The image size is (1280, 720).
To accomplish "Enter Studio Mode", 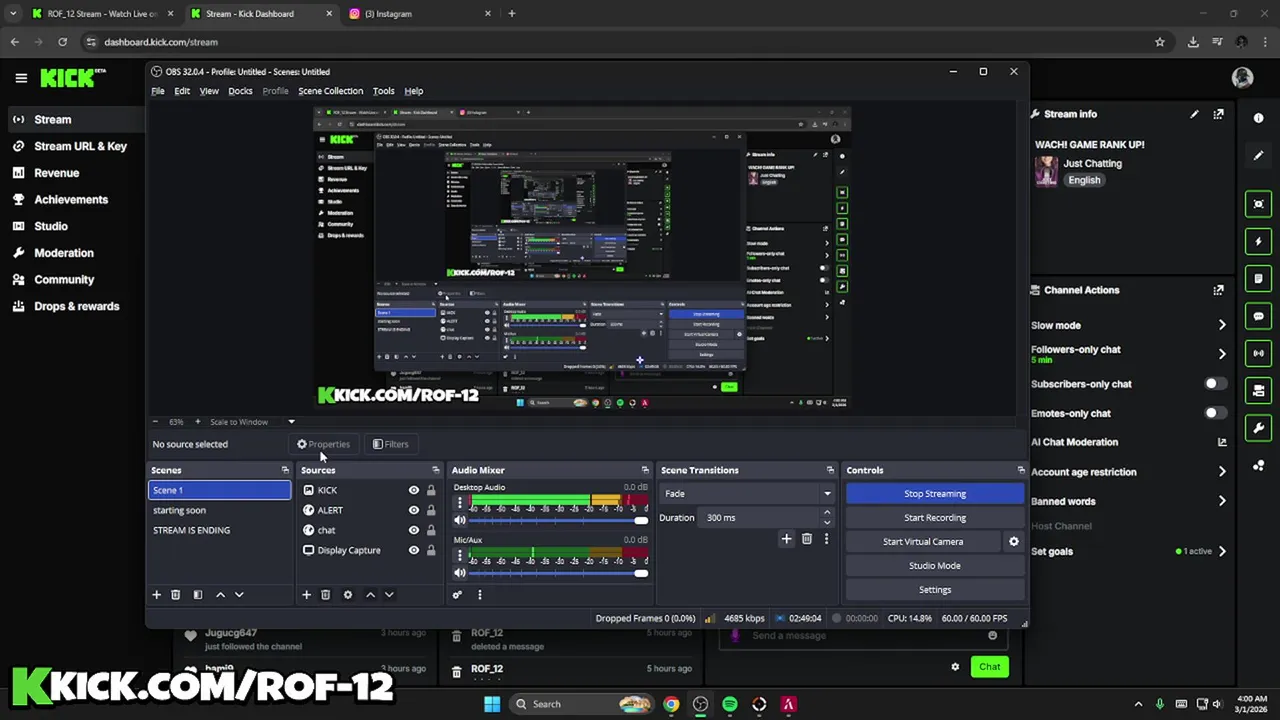I will tap(935, 566).
